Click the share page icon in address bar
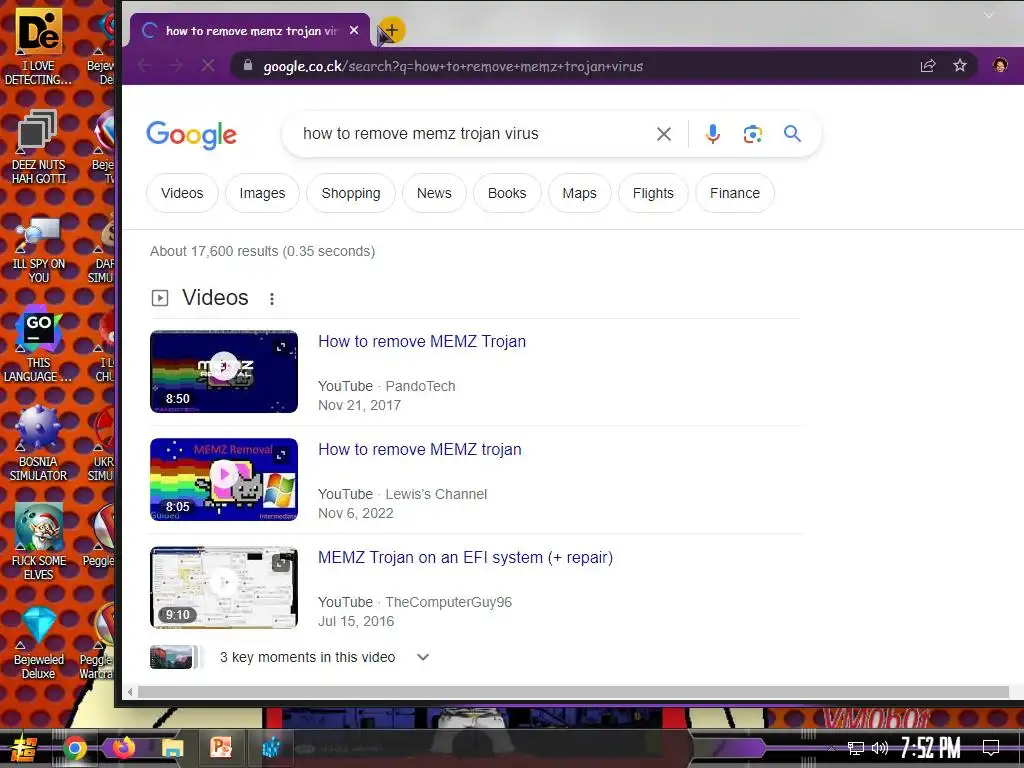The width and height of the screenshot is (1024, 768). point(928,65)
